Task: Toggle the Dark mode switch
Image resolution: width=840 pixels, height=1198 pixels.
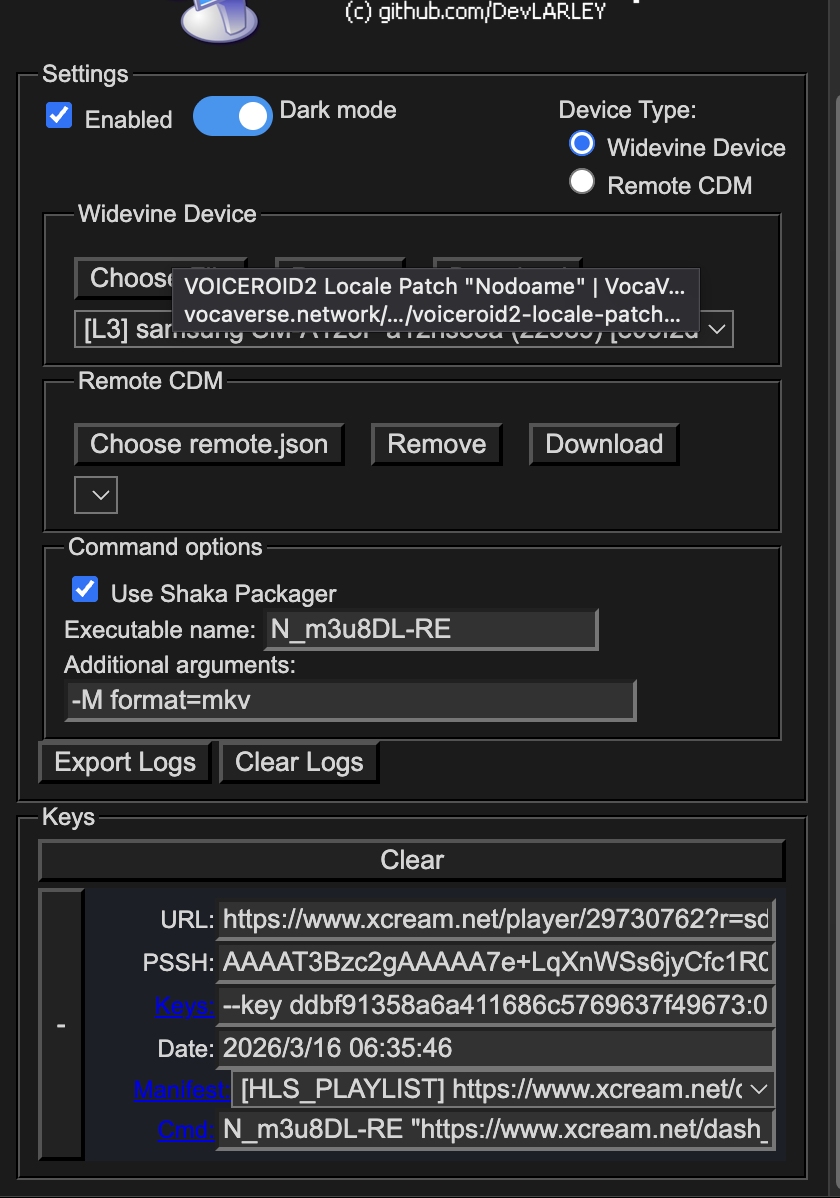Action: pos(232,116)
